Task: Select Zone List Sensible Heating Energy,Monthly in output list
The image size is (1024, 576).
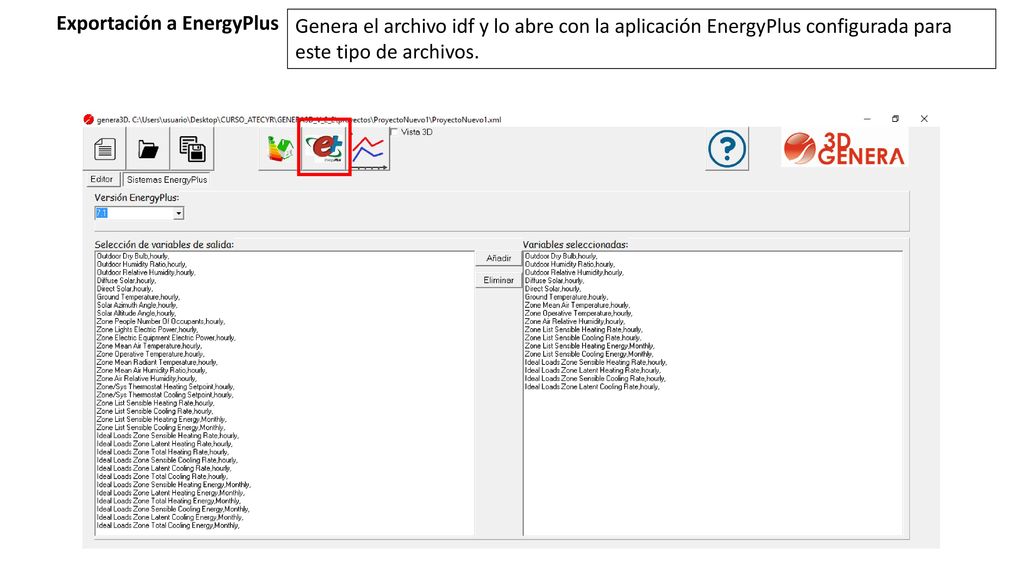Action: 162,419
